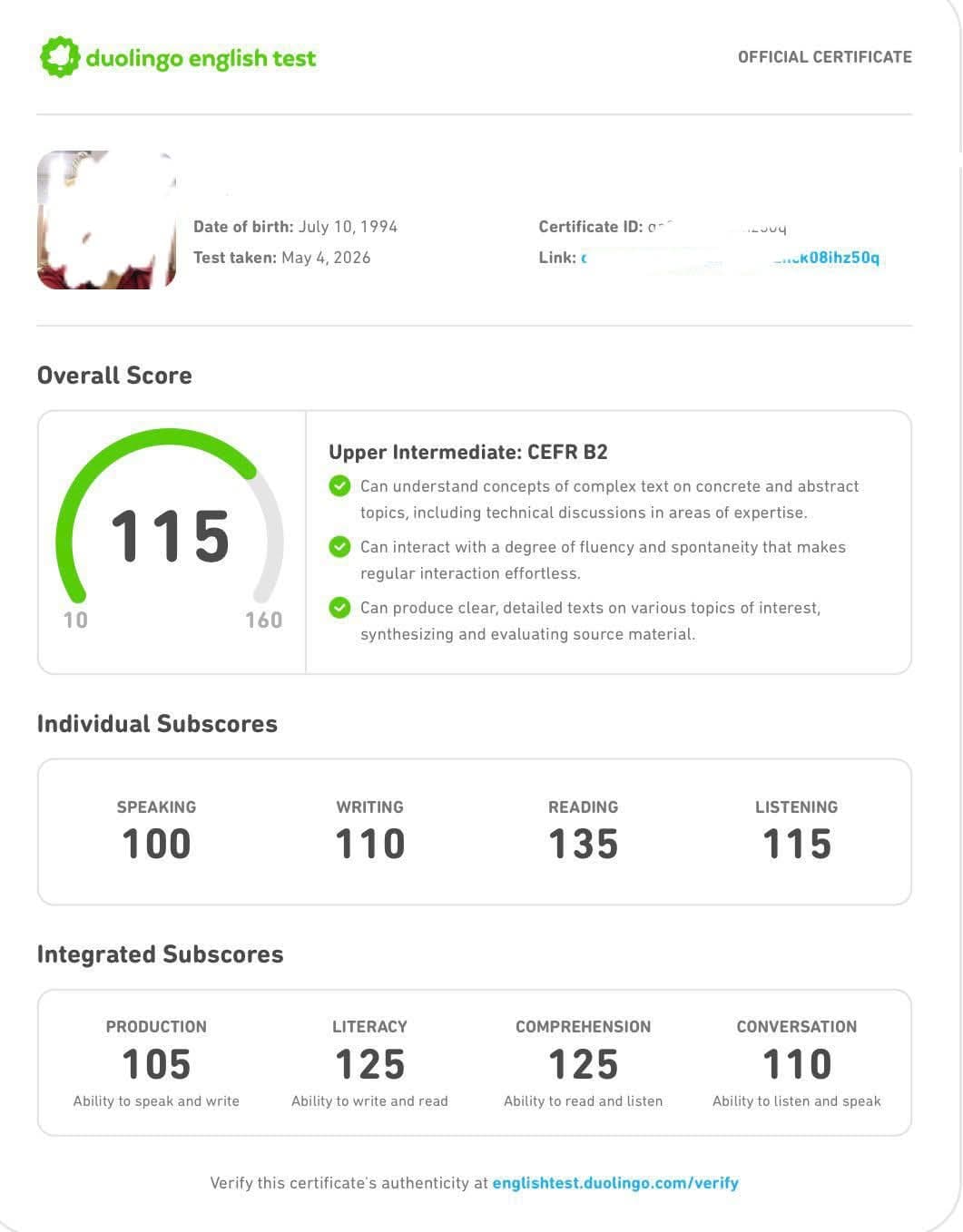Click the Upper Intermediate: CEFR B2 heading
963x1232 pixels.
pos(468,452)
